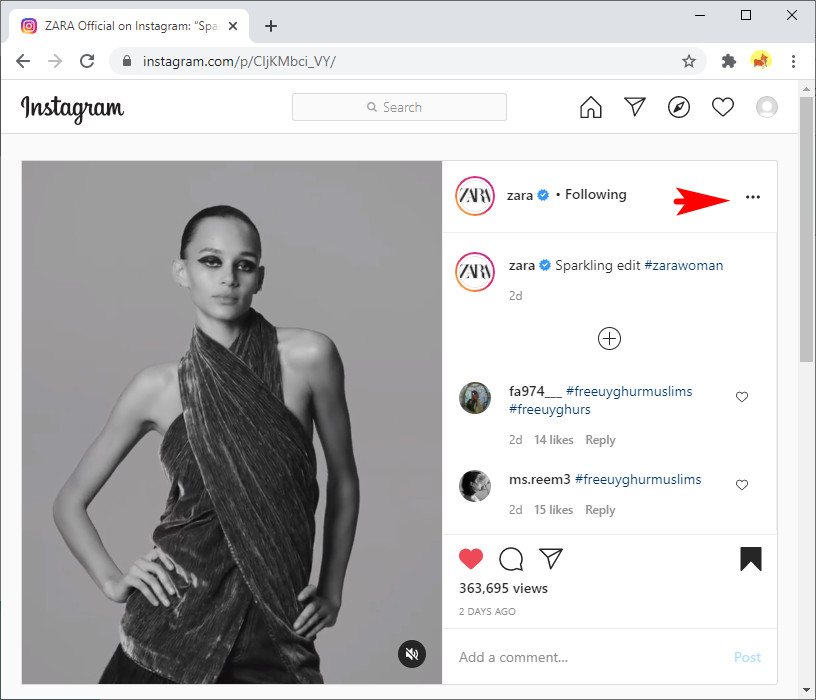Open your profile avatar in header

click(x=767, y=107)
